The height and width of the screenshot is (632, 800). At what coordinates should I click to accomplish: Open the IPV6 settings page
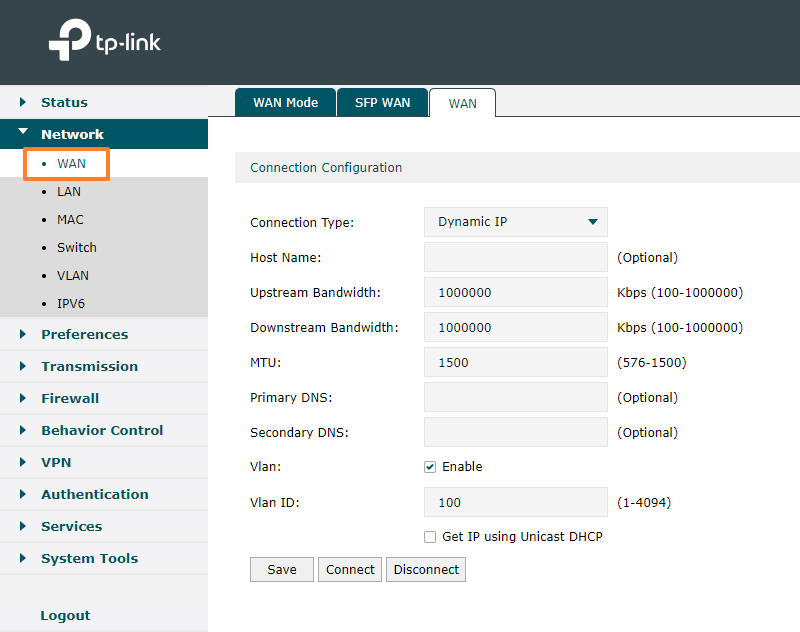(70, 303)
